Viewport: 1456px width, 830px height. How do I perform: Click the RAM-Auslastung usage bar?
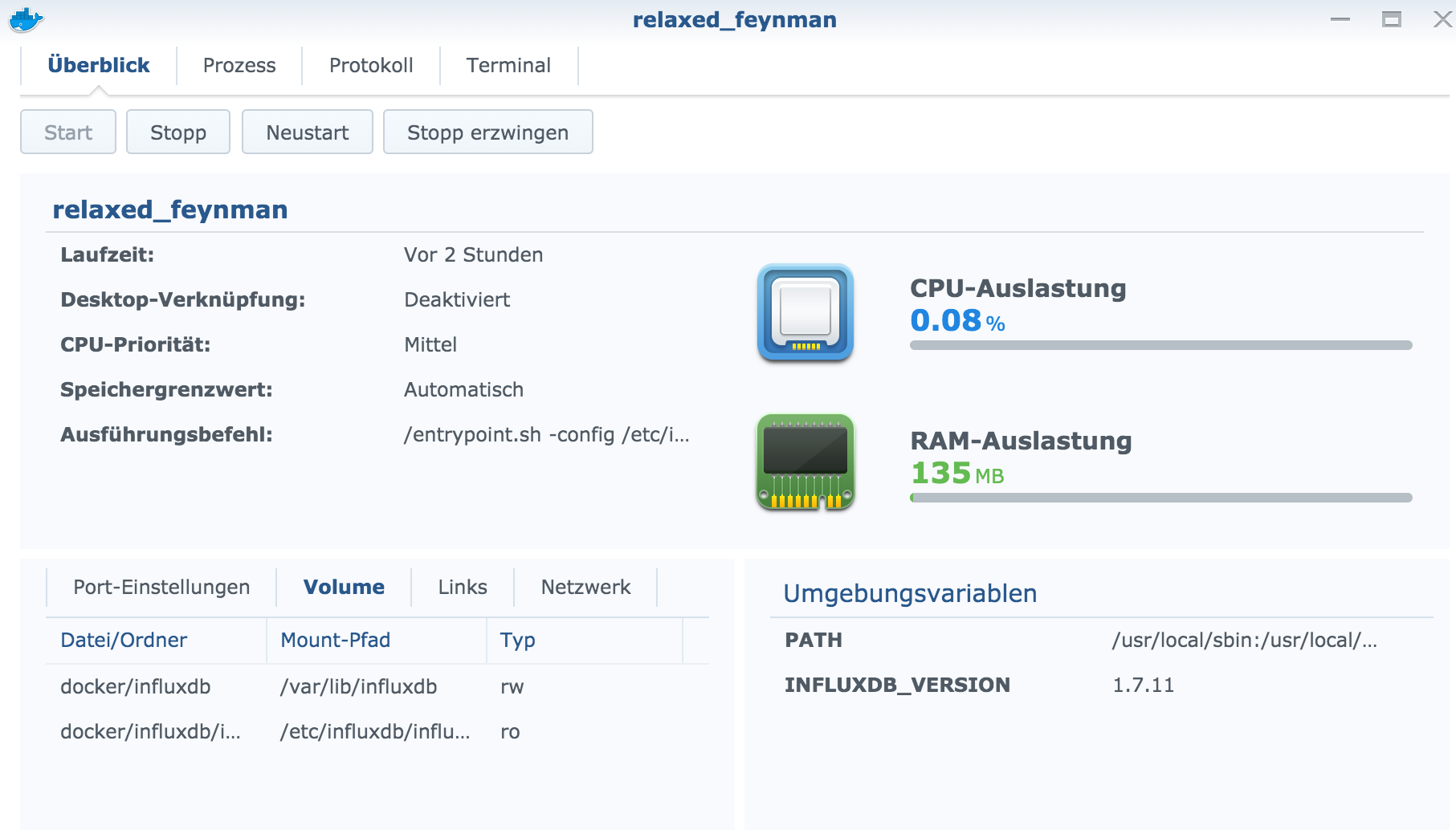[x=1160, y=498]
